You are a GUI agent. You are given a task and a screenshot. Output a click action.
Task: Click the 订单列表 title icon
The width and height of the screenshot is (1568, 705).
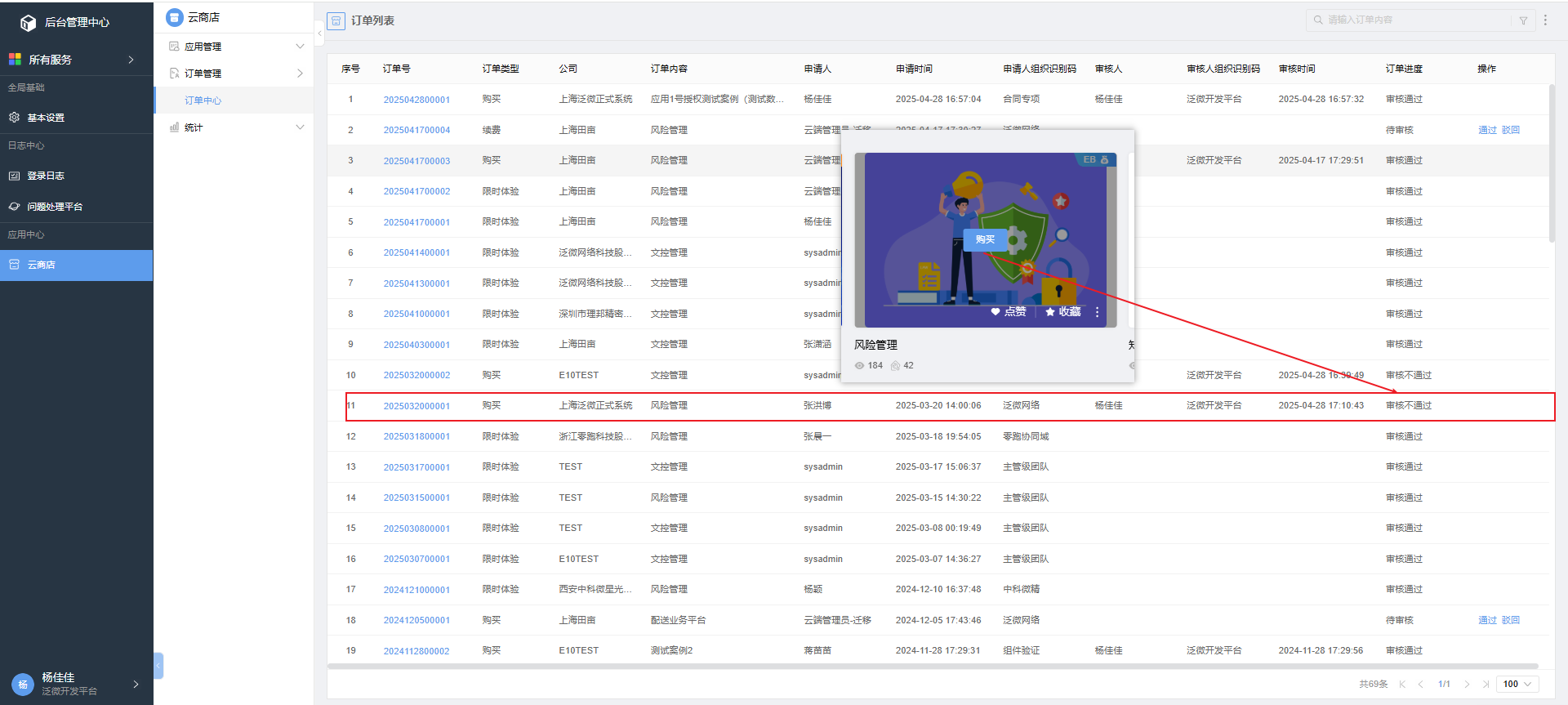[x=336, y=20]
